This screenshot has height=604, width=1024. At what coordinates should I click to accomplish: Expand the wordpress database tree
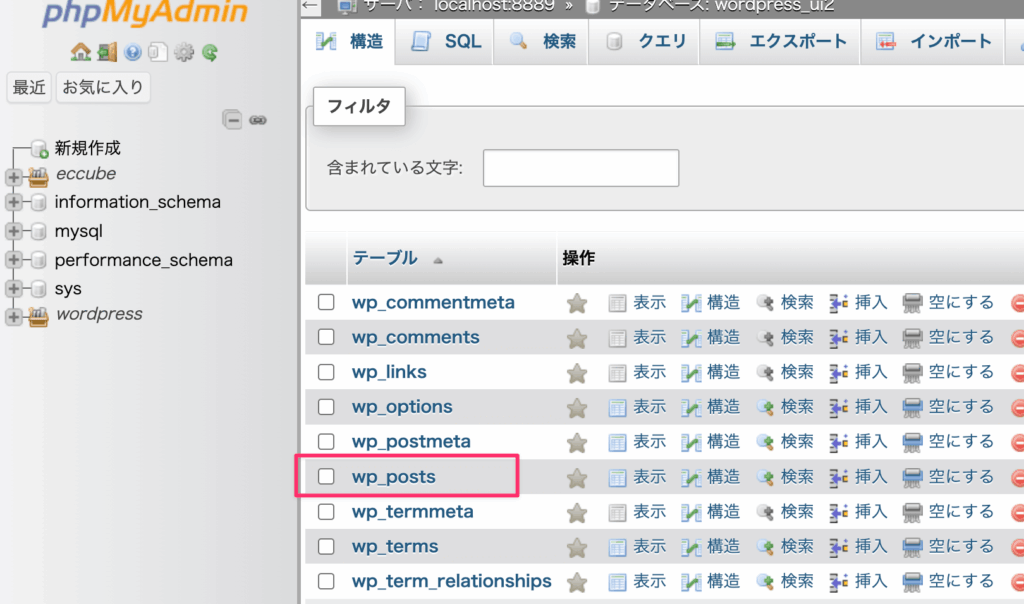(14, 316)
